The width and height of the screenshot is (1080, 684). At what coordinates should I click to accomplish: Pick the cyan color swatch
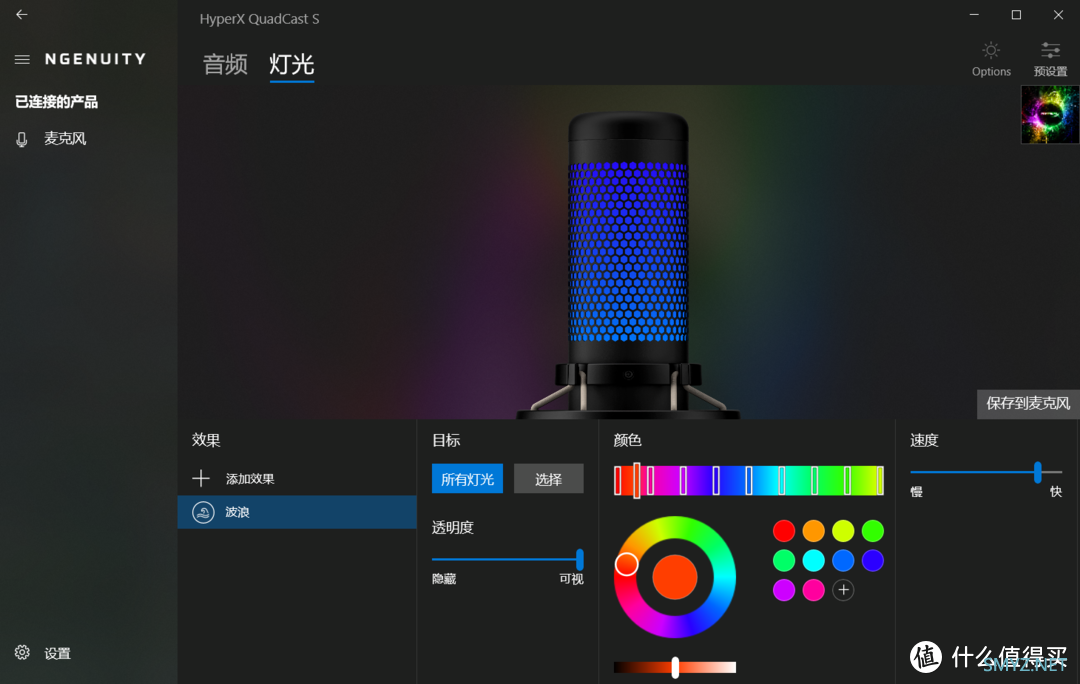pyautogui.click(x=813, y=561)
